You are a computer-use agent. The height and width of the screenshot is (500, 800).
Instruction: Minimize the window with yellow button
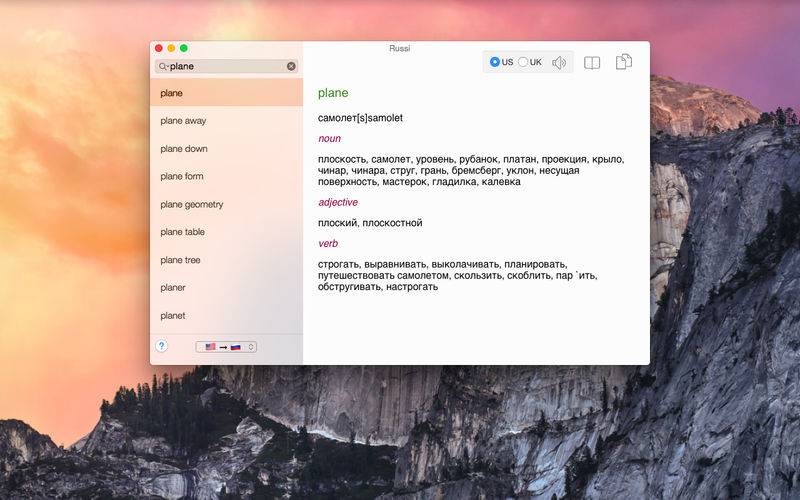click(171, 48)
